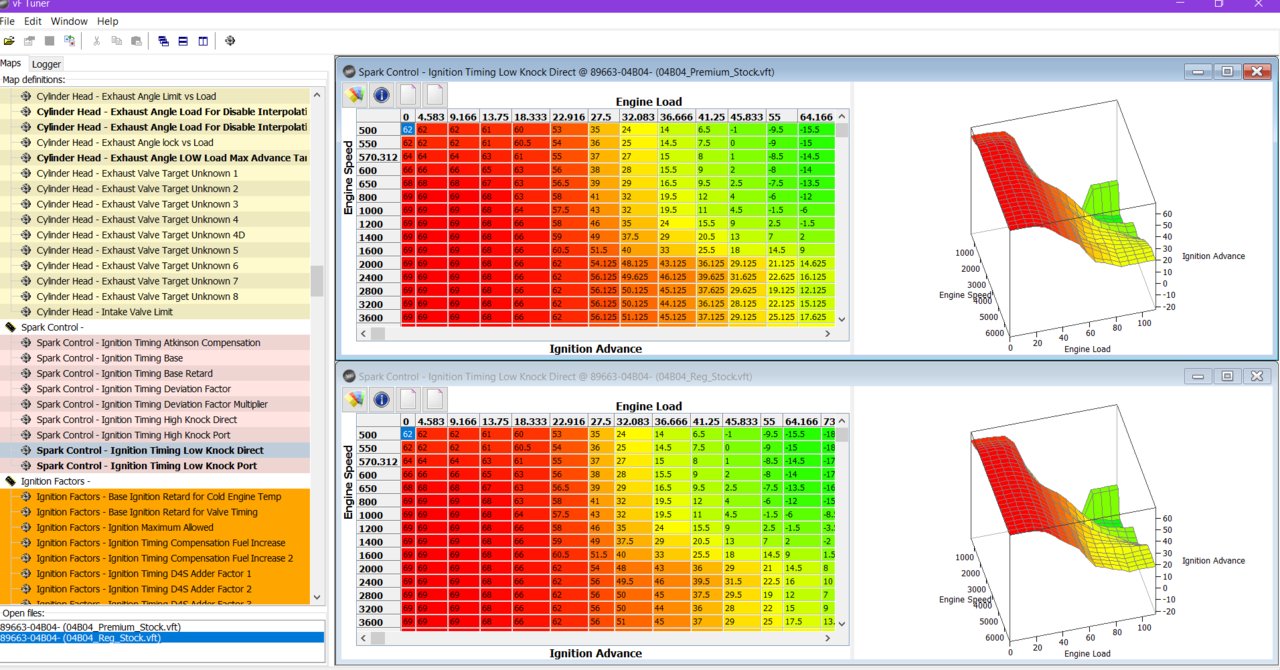The height and width of the screenshot is (670, 1280).
Task: Click the 64.166 column header in Premium_Stock table
Action: (816, 116)
